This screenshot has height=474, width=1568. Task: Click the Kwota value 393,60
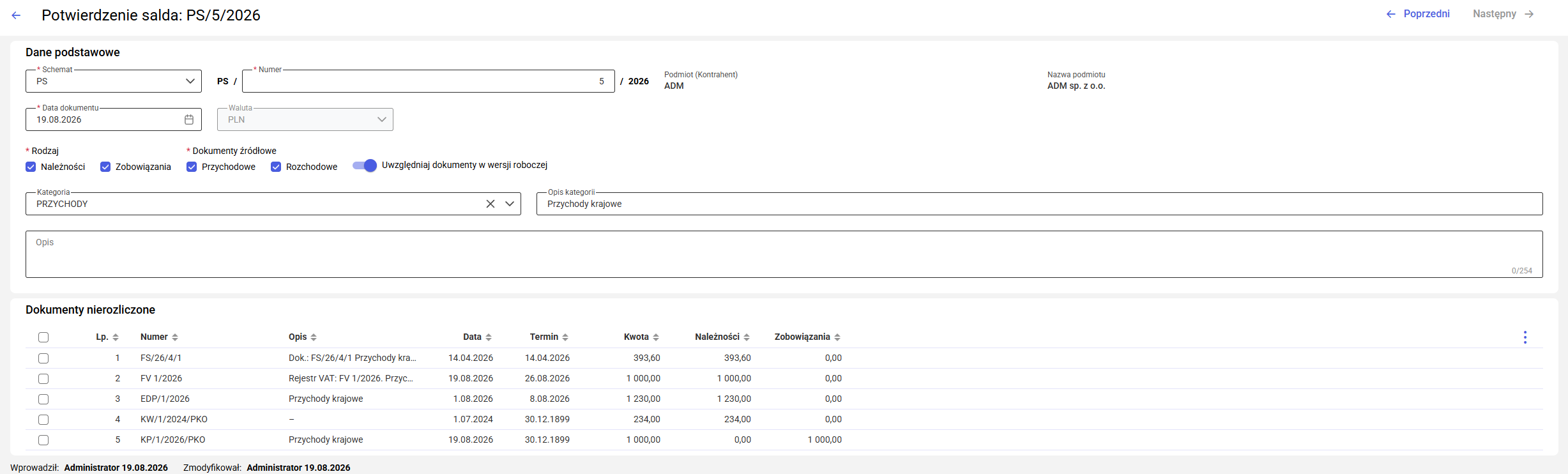pos(646,358)
